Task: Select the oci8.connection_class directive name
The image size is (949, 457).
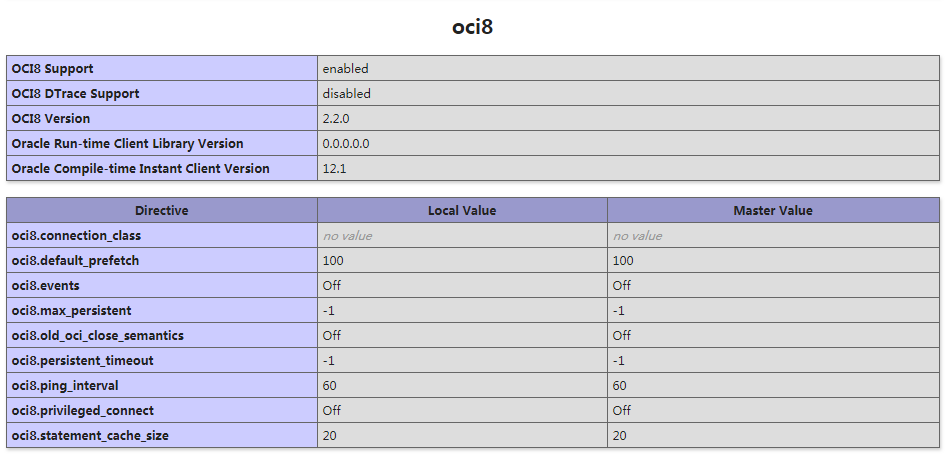Action: (76, 236)
